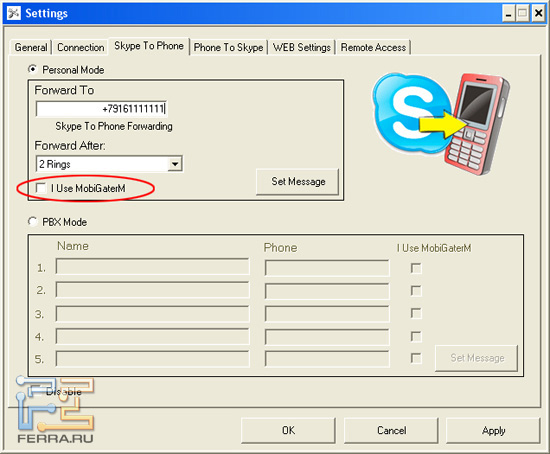
Task: Go to the WEB Settings tab
Action: tap(302, 47)
